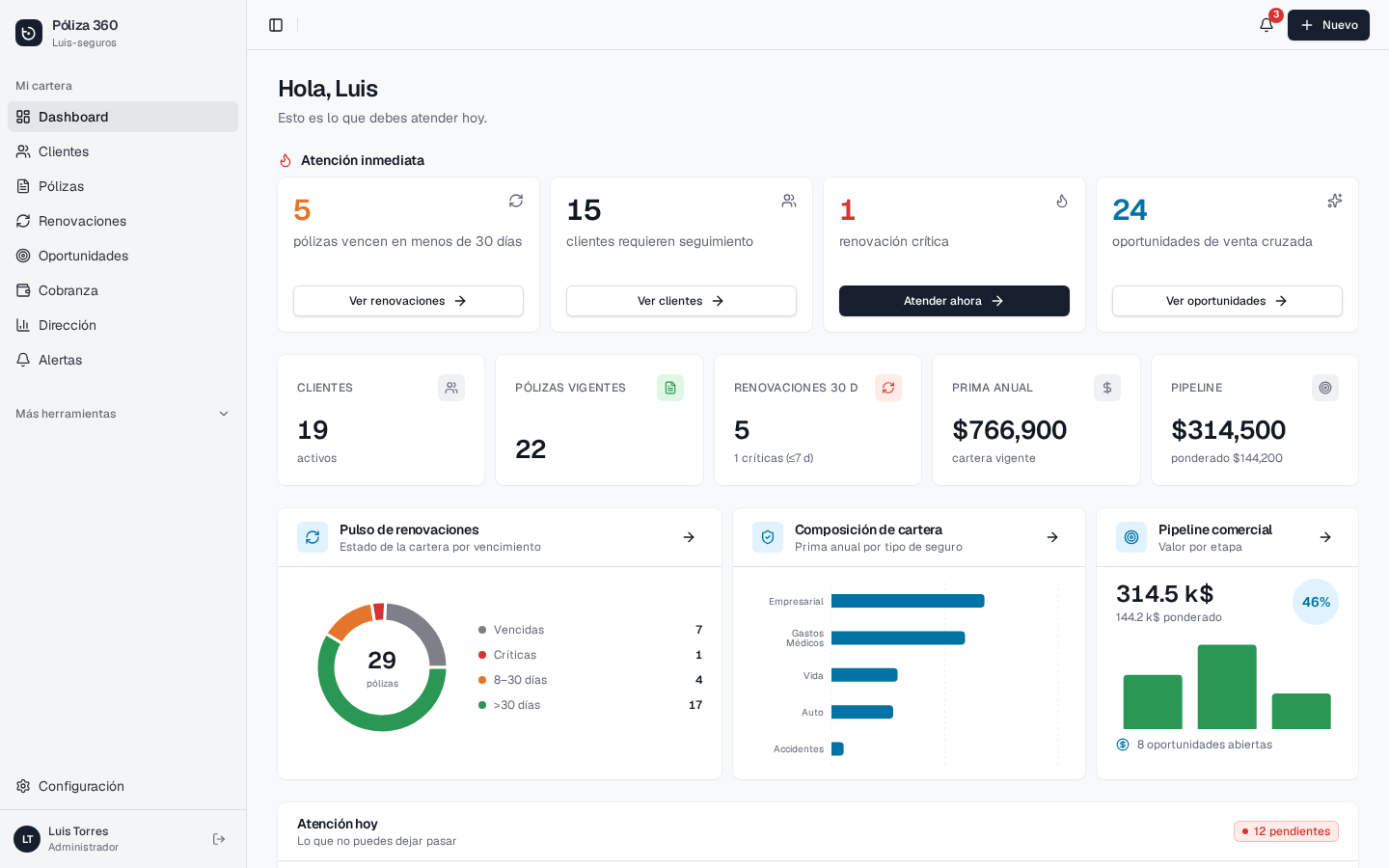1389x868 pixels.
Task: Click the Prima anual dollar icon
Action: [x=1107, y=388]
